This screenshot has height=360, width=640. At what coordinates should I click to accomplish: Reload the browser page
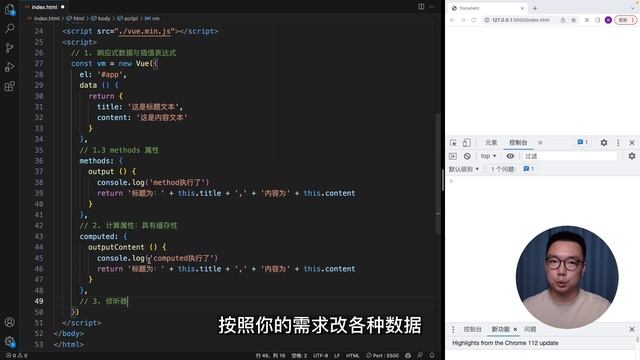(473, 20)
